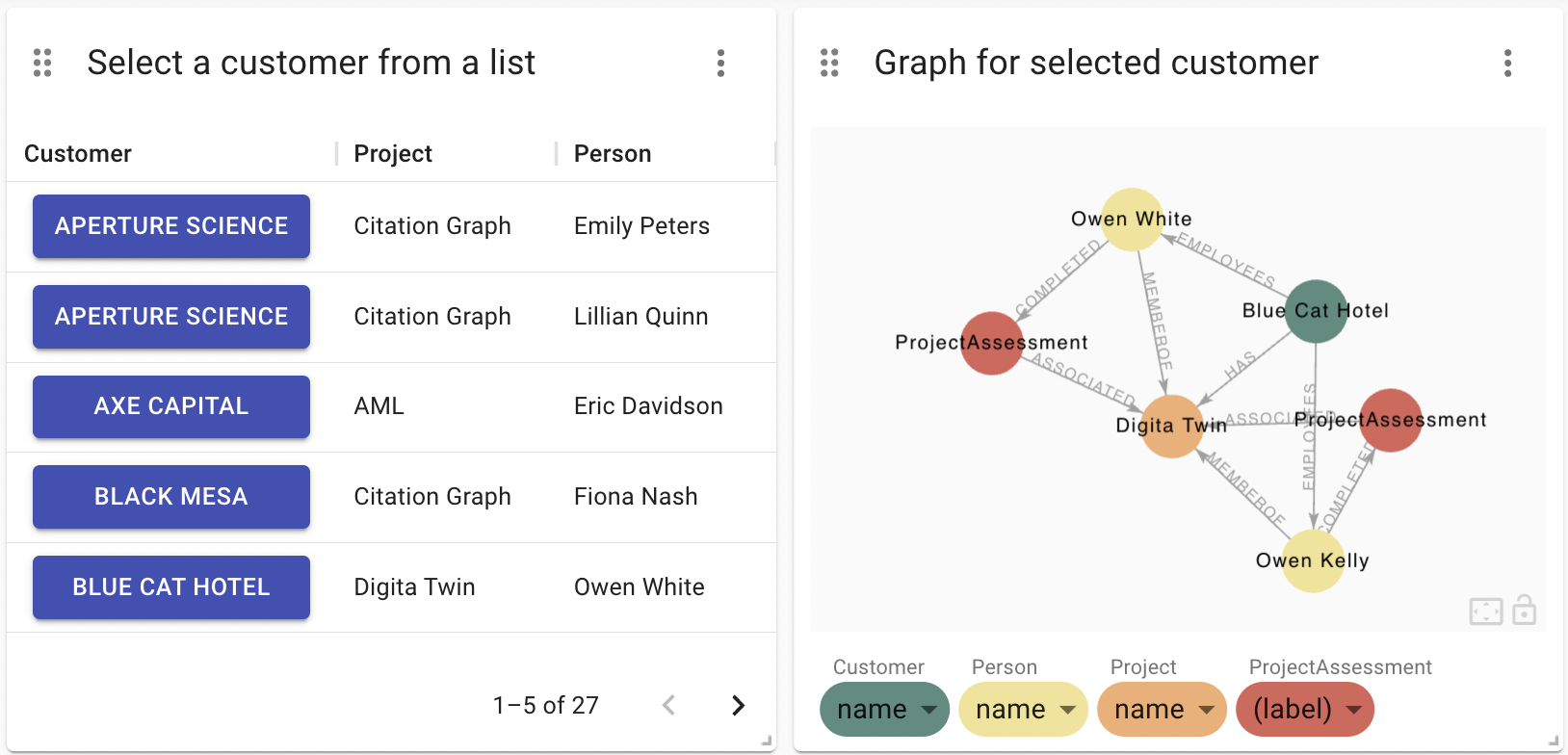The width and height of the screenshot is (1568, 755).
Task: Click the green Blue Cat Hotel node
Action: (x=1317, y=311)
